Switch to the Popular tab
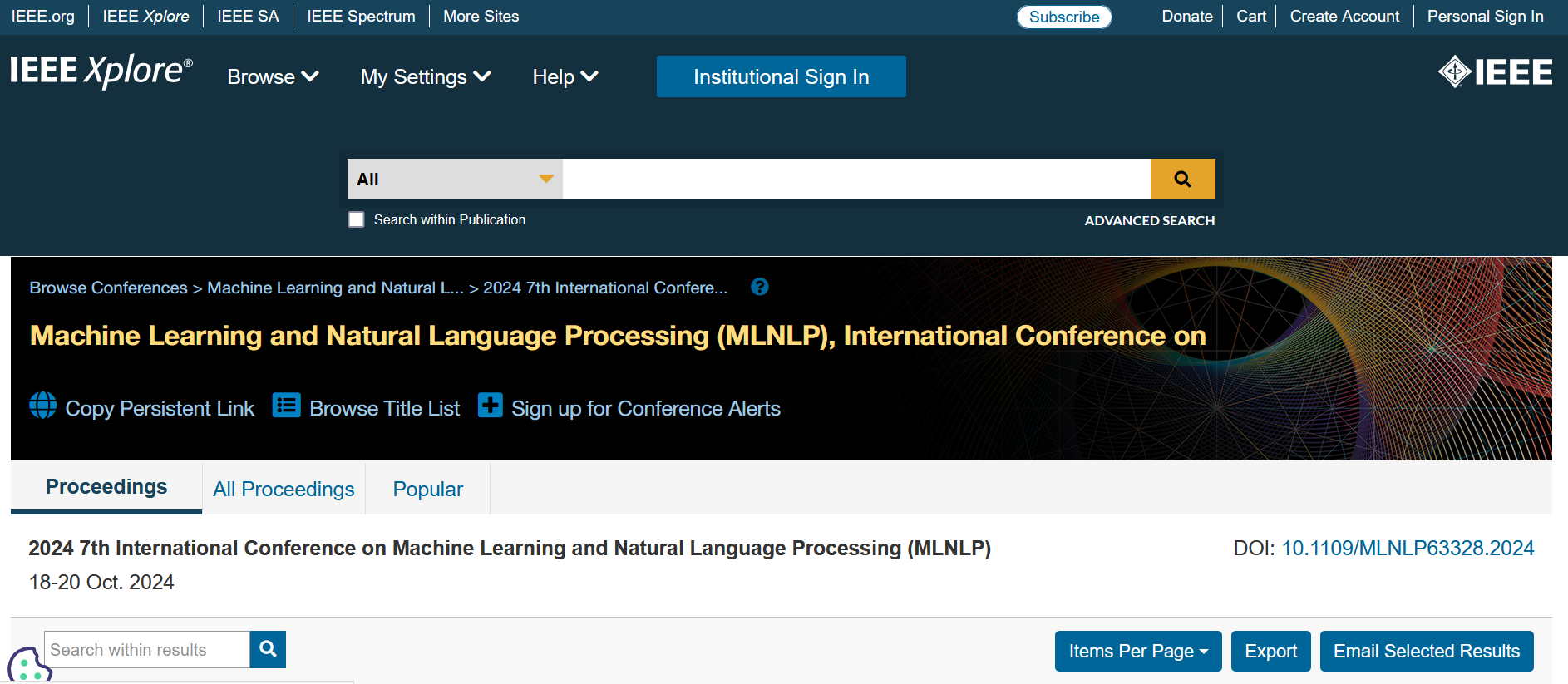Screen dimensions: 1568x684 pyautogui.click(x=427, y=490)
